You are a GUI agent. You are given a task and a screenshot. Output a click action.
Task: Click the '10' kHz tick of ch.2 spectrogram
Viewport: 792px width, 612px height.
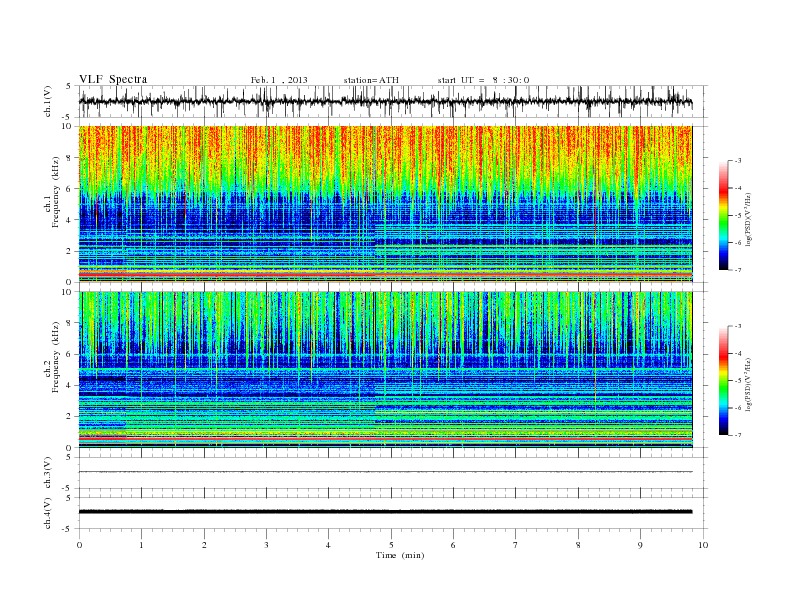click(68, 292)
